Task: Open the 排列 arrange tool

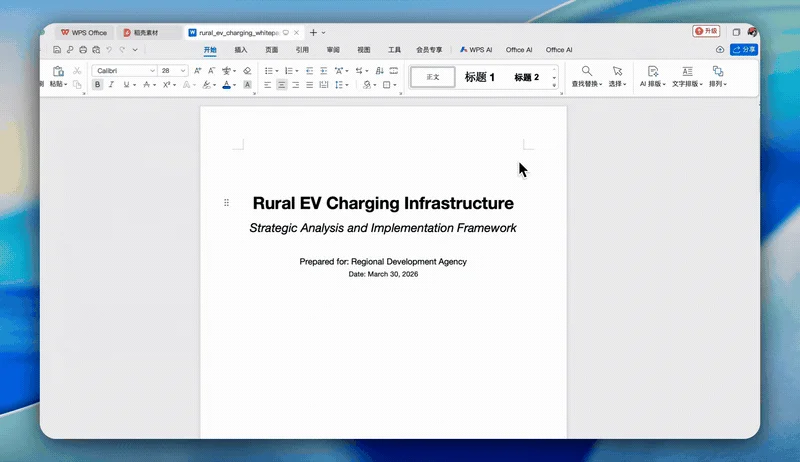Action: tap(718, 76)
